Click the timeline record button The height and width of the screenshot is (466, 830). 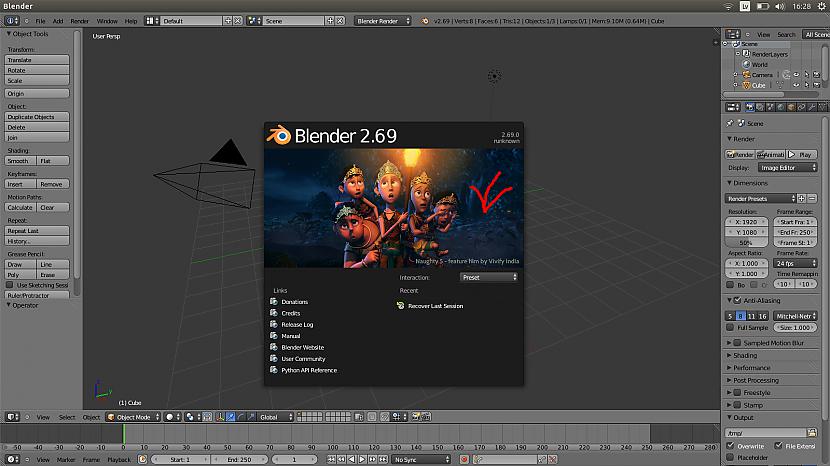[464, 459]
